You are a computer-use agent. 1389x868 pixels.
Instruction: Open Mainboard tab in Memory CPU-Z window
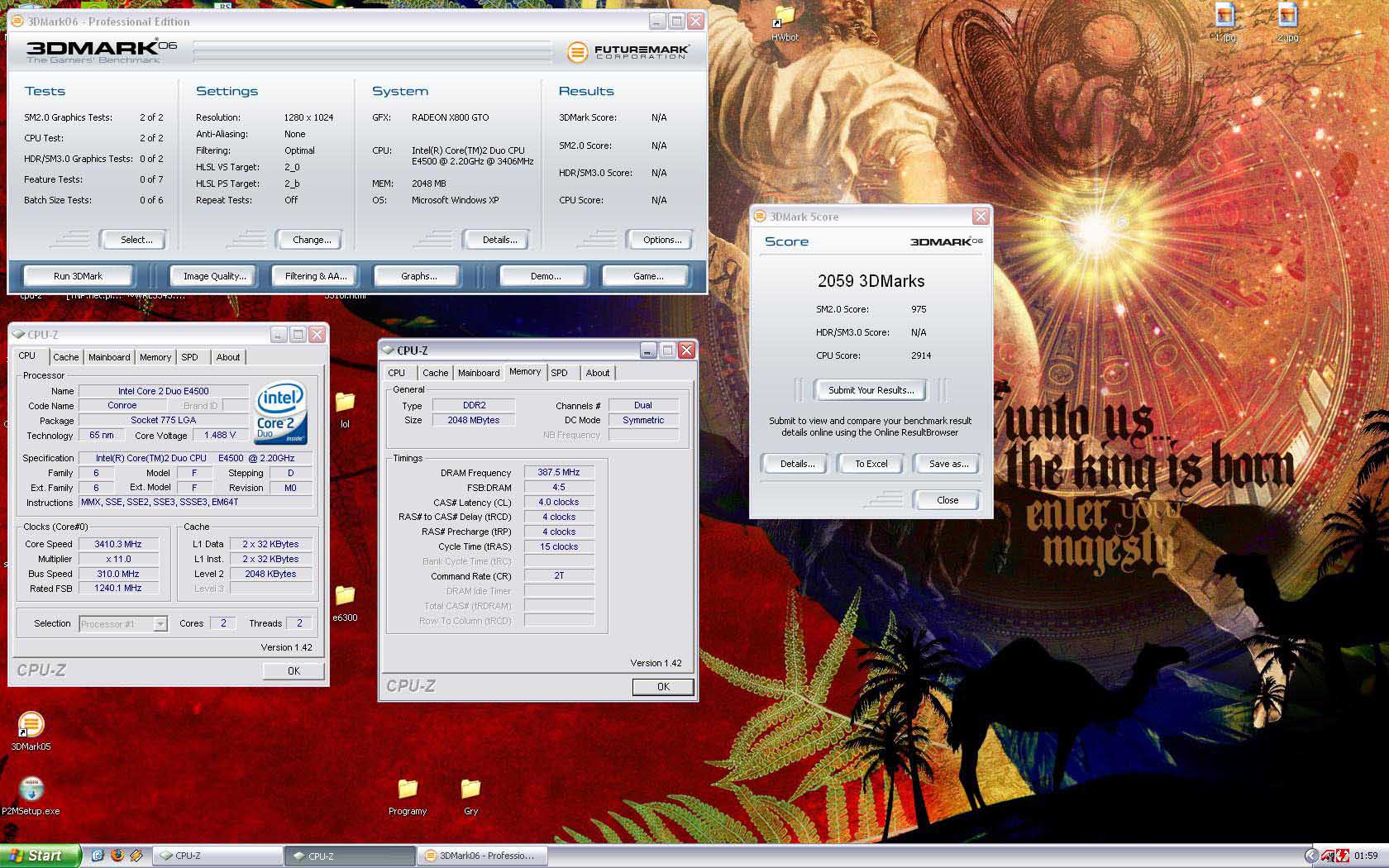click(479, 373)
